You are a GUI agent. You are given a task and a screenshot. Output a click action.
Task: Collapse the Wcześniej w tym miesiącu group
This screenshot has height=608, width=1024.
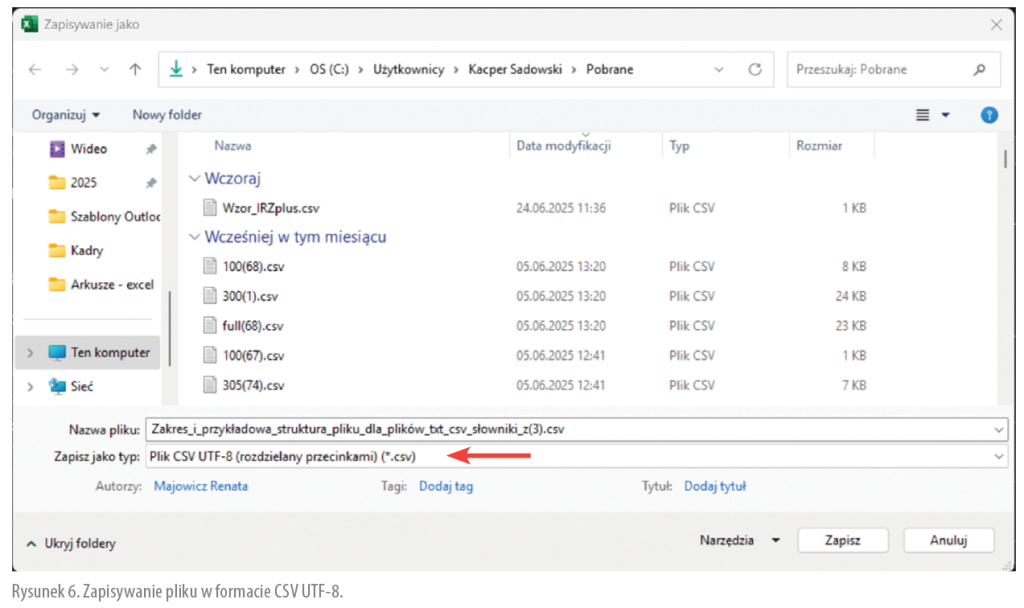(194, 236)
